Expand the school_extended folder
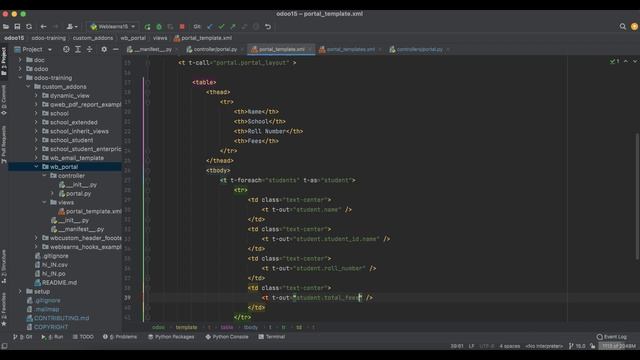Viewport: 640px width, 360px height. click(36, 122)
